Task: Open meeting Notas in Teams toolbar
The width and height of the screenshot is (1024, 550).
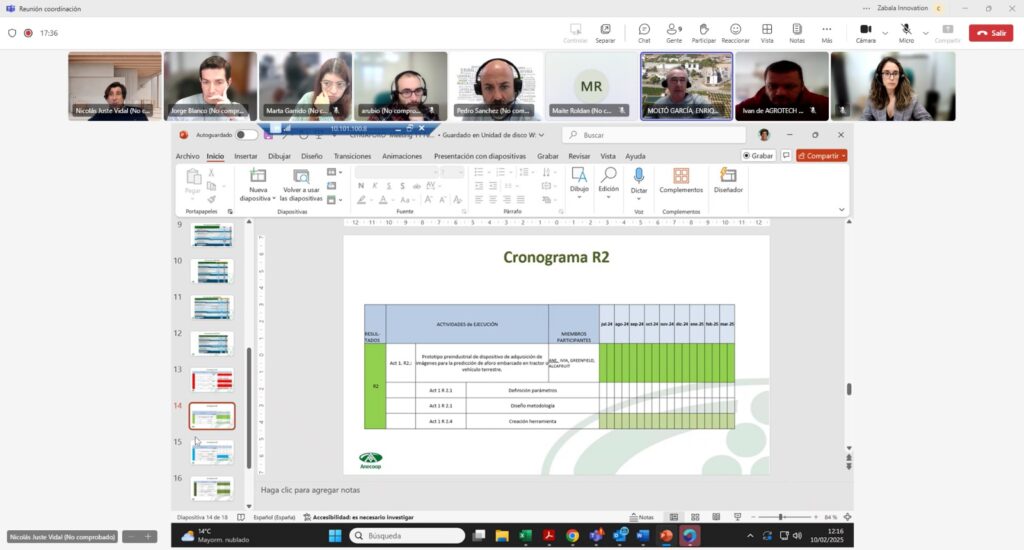Action: pyautogui.click(x=797, y=33)
